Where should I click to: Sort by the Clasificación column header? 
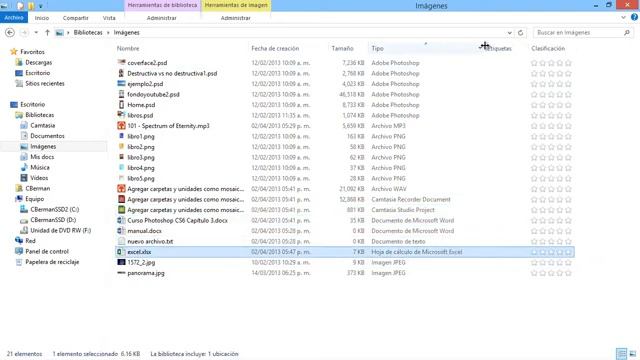pyautogui.click(x=548, y=48)
